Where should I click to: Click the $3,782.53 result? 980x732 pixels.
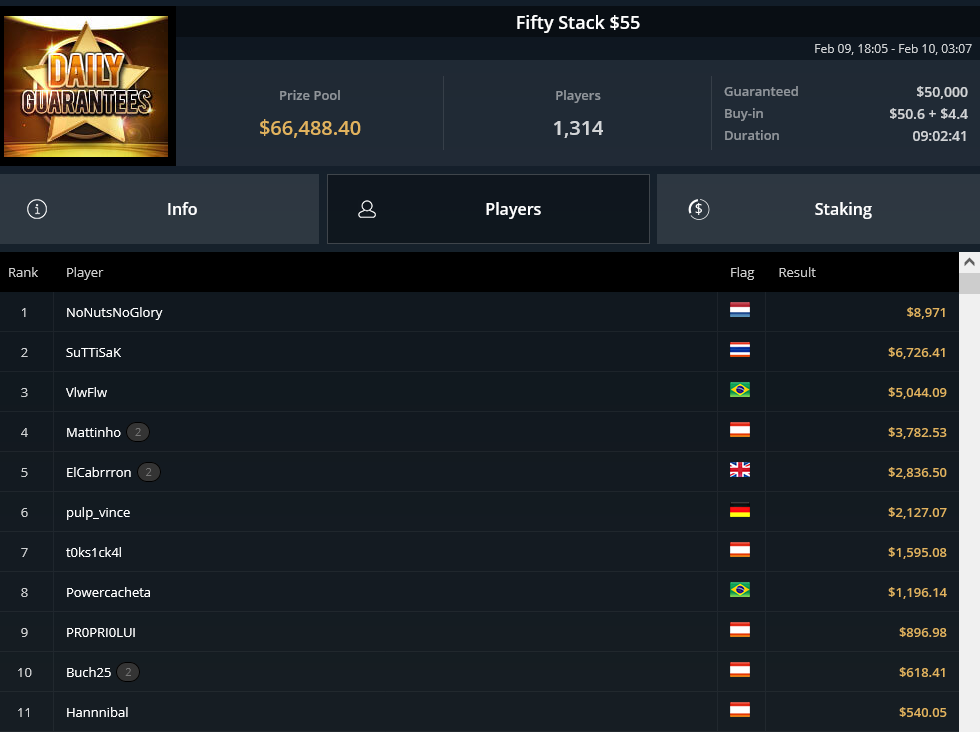coord(917,433)
